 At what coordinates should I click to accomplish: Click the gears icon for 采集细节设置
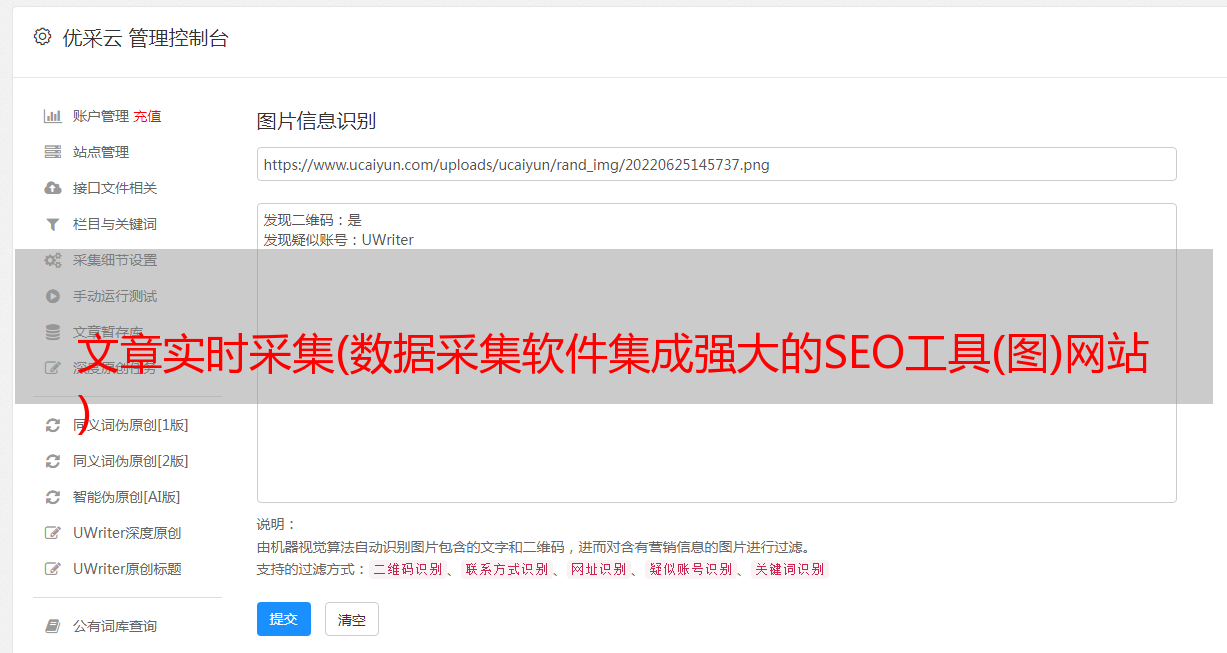[x=53, y=260]
